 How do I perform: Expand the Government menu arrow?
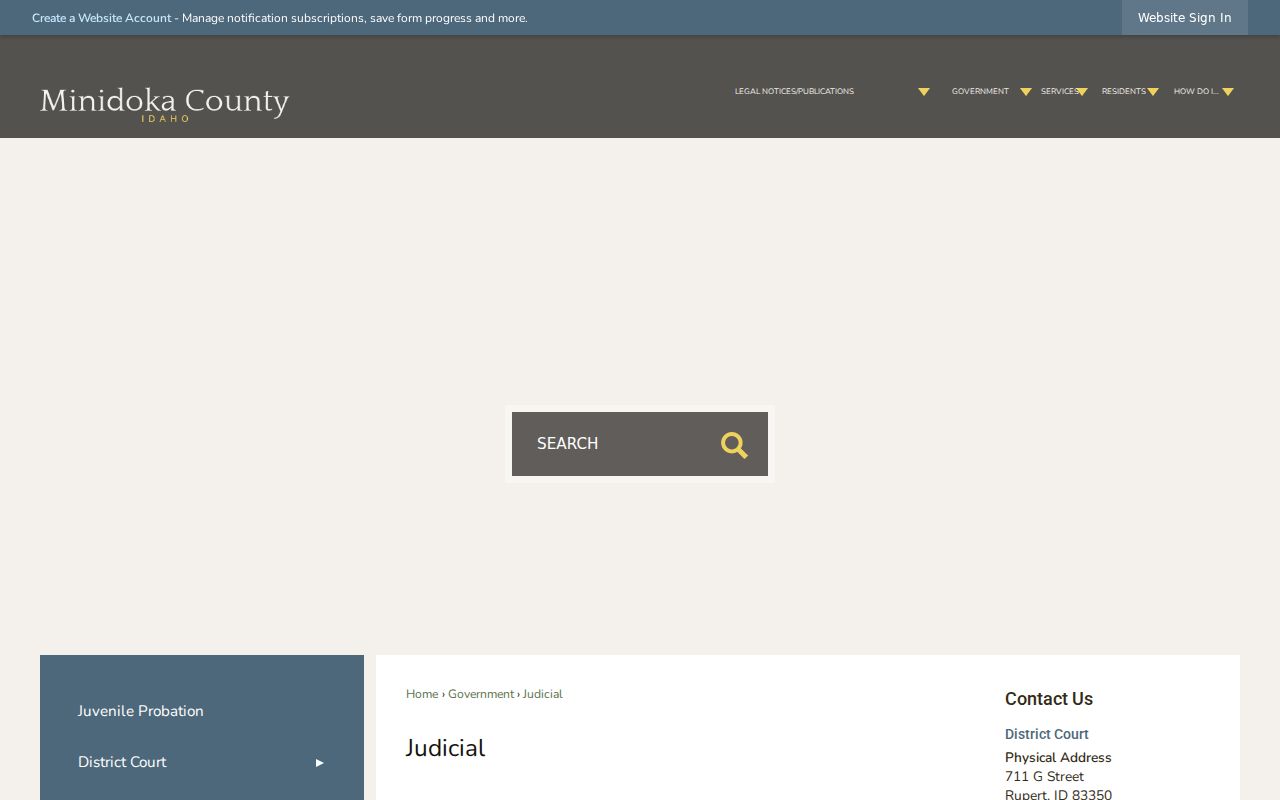(1025, 92)
